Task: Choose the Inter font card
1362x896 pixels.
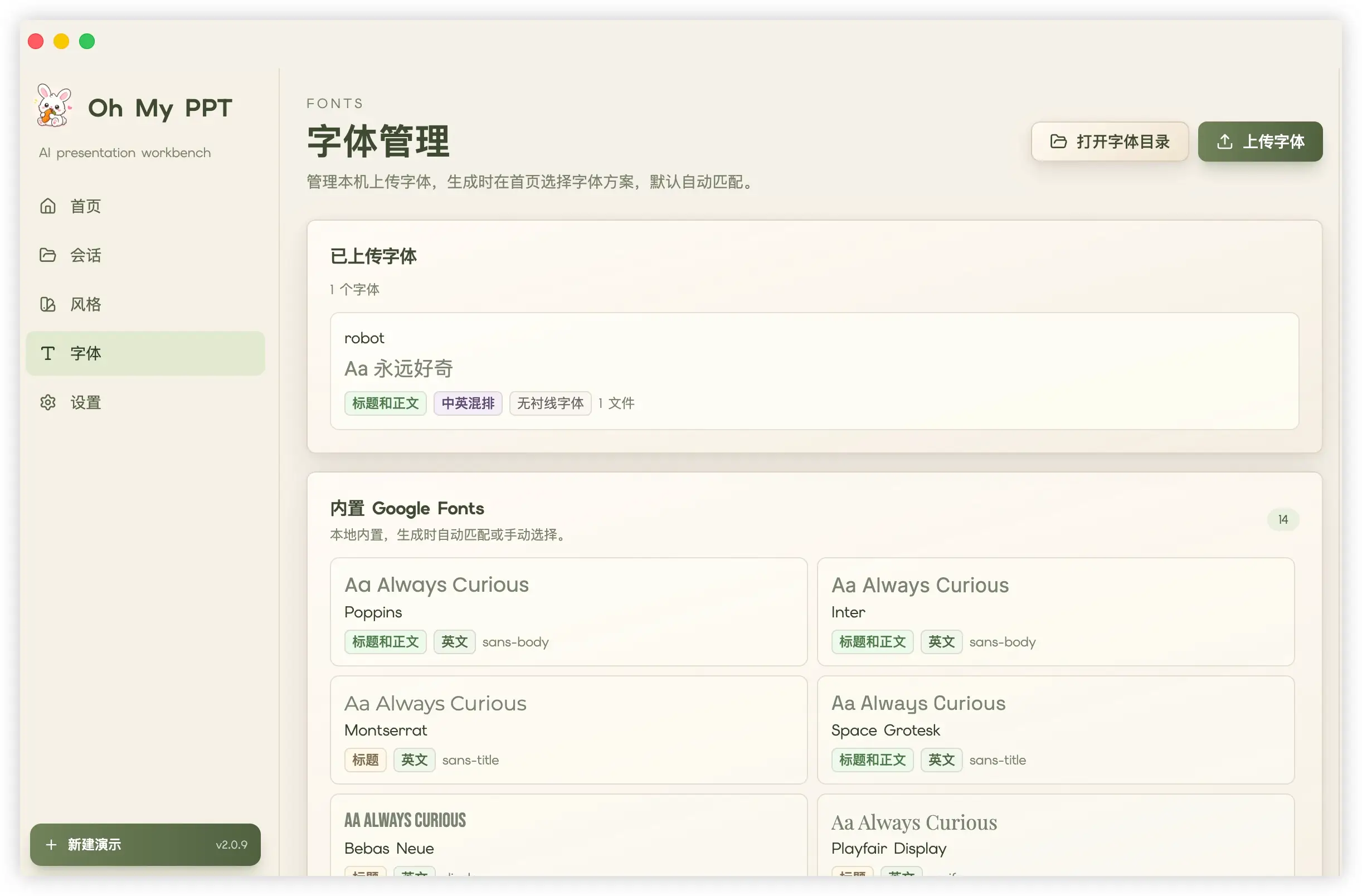Action: 1056,612
